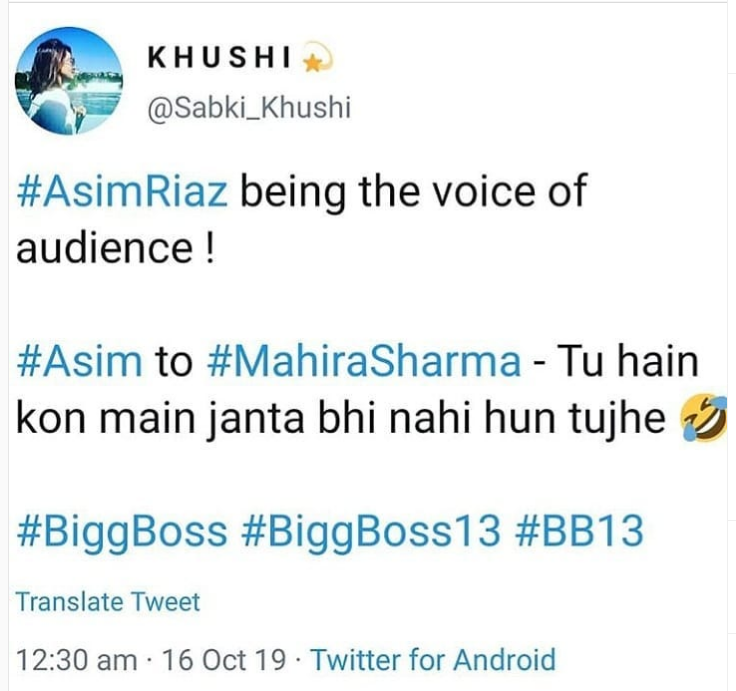Open the #MahiraSharma hashtag
Viewport: 736px width, 691px height.
(364, 361)
